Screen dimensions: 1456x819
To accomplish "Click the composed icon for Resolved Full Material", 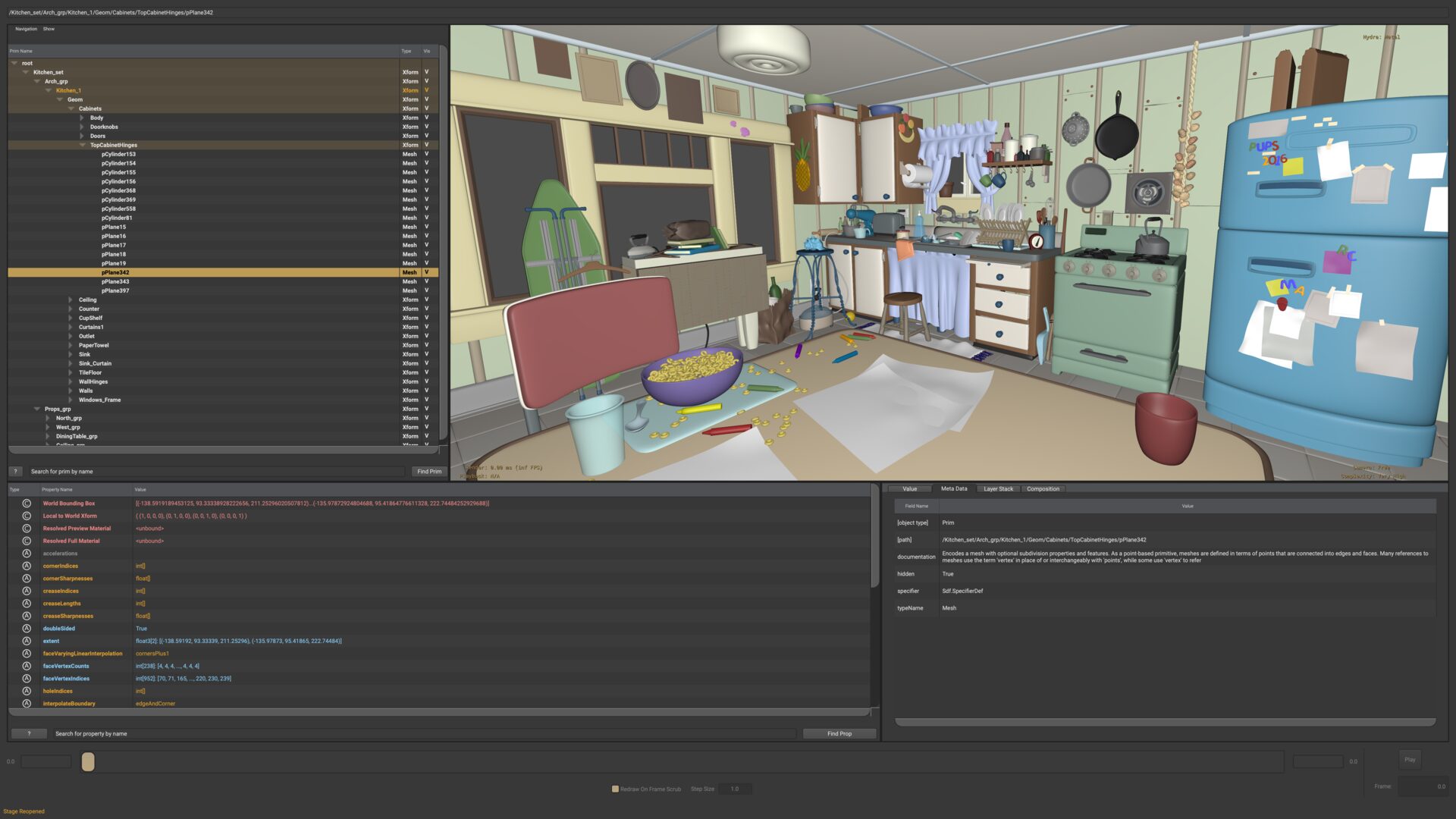I will click(27, 541).
